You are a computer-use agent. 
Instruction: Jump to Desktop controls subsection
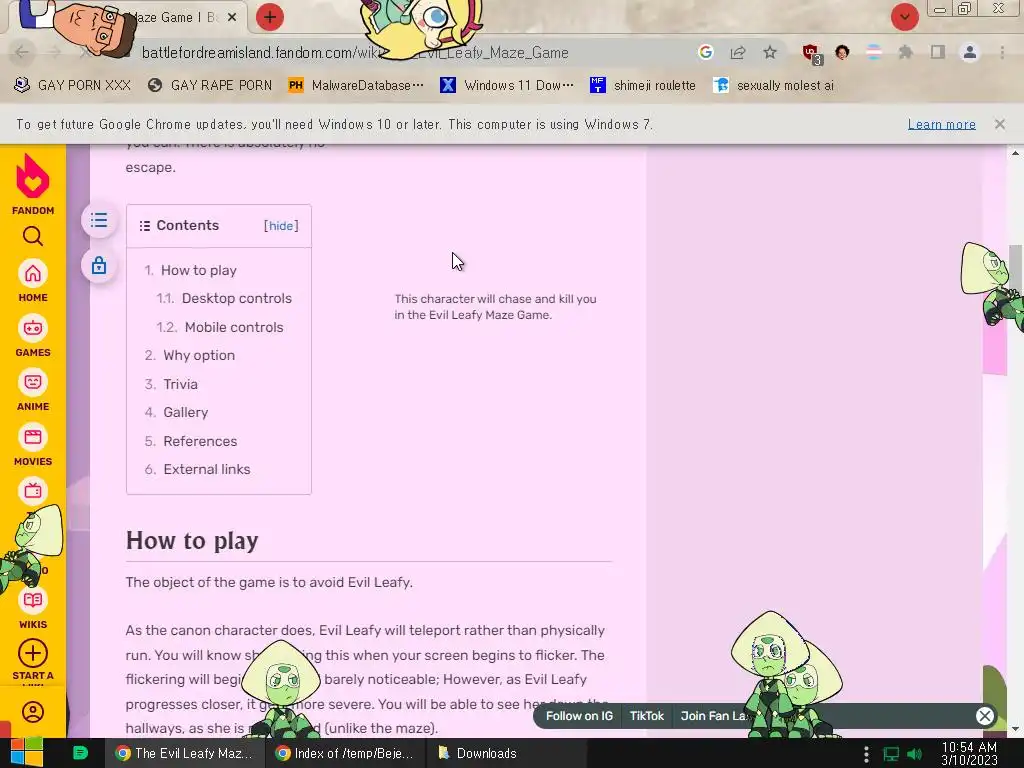click(236, 298)
